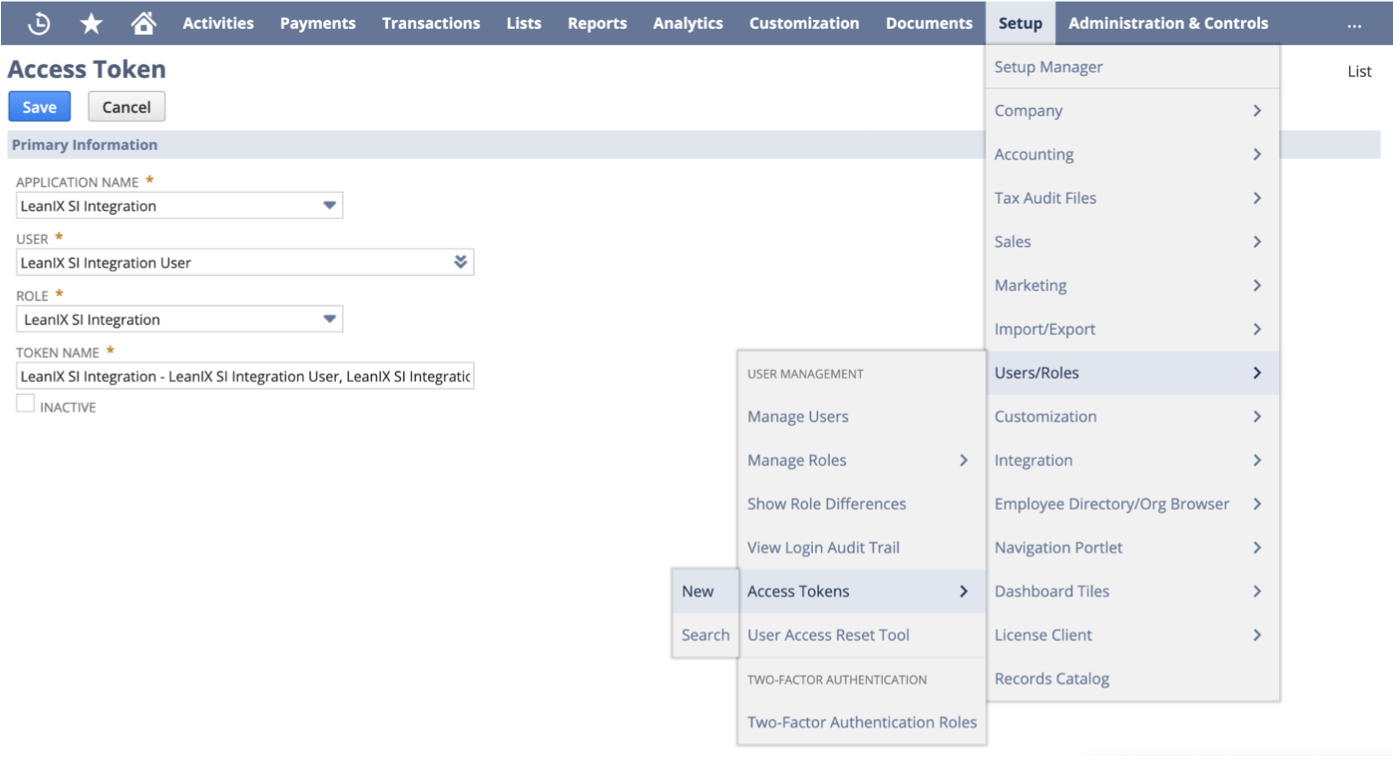This screenshot has width=1396, height=760.
Task: Open Administration & Controls menu
Action: point(1168,23)
